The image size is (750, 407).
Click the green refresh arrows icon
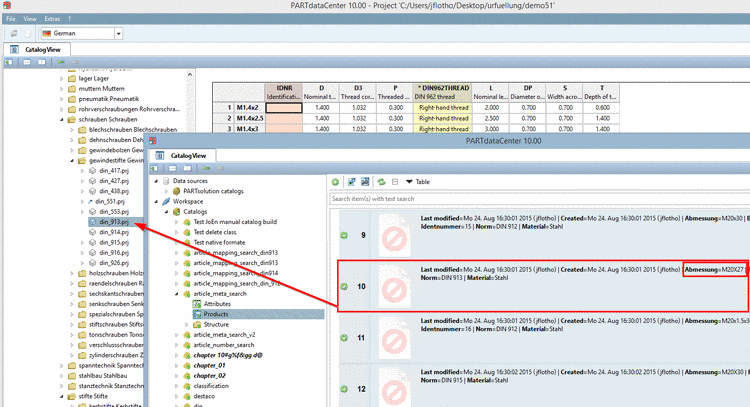coord(381,181)
